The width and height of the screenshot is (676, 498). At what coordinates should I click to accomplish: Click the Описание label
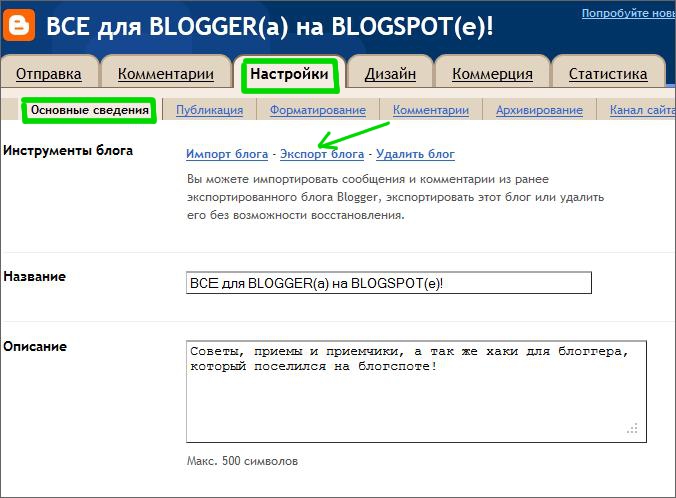pos(35,346)
